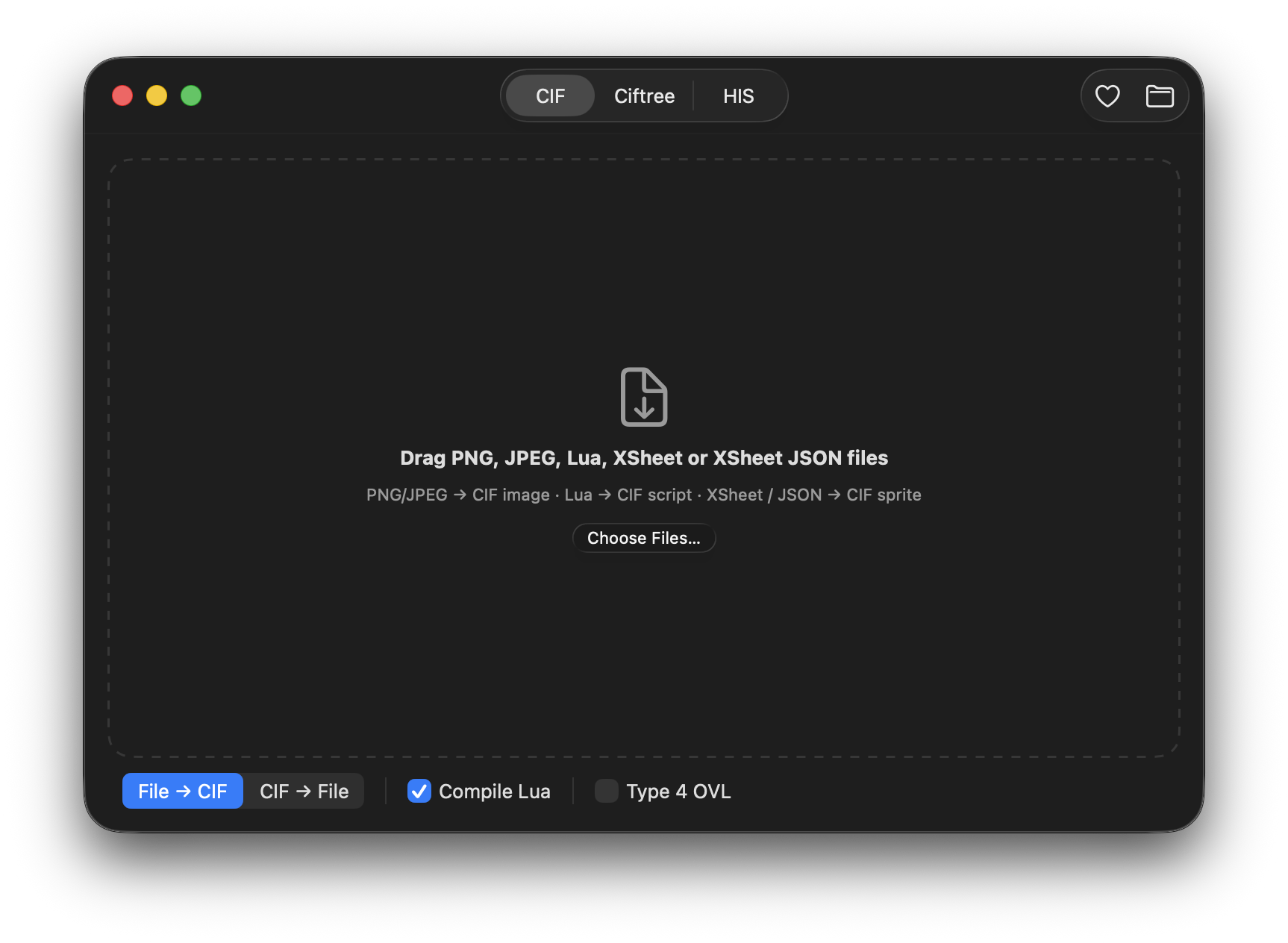Maximize the window with green button
The height and width of the screenshot is (943, 1288).
click(x=191, y=95)
